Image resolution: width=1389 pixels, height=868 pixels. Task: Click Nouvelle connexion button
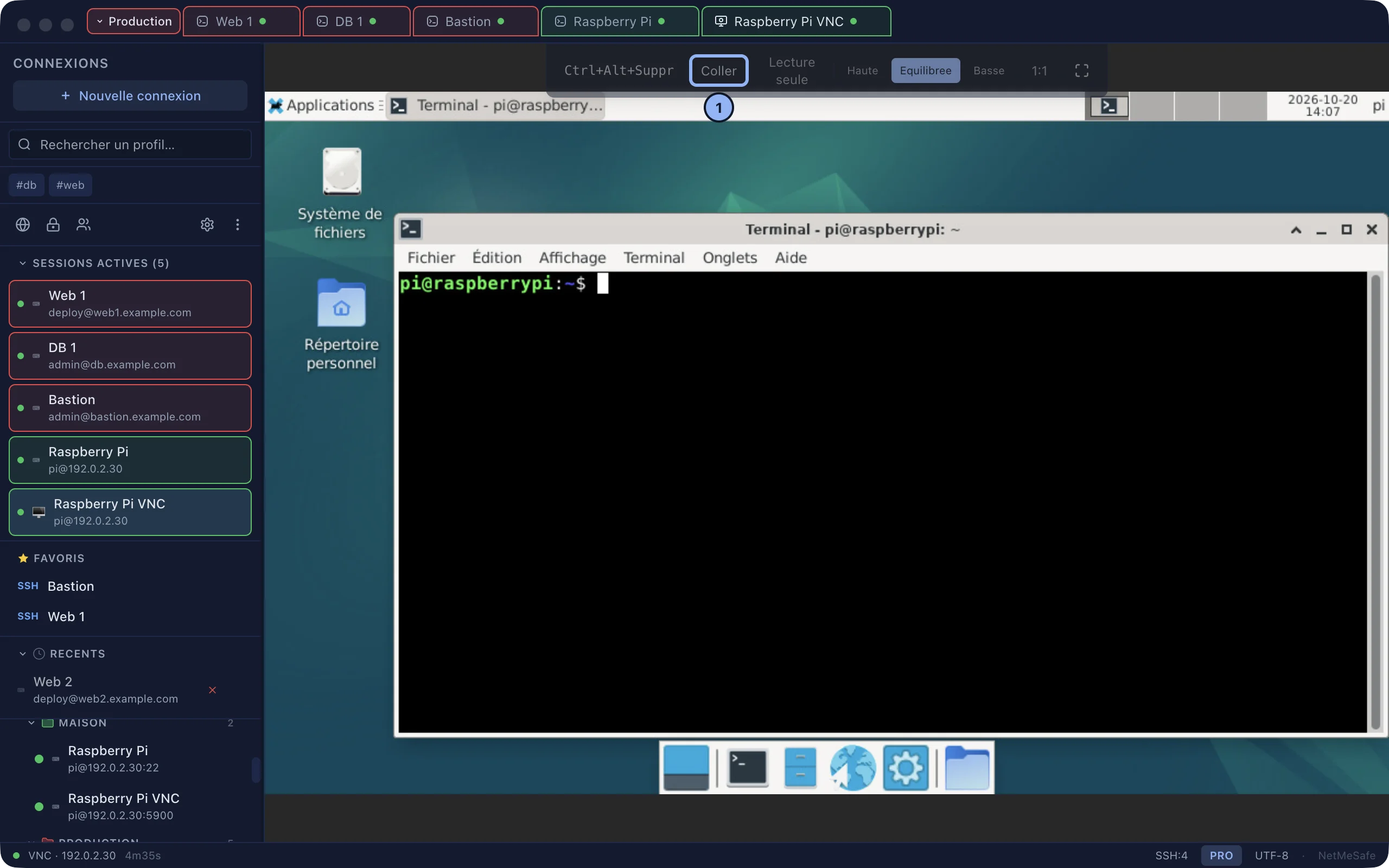coord(130,95)
